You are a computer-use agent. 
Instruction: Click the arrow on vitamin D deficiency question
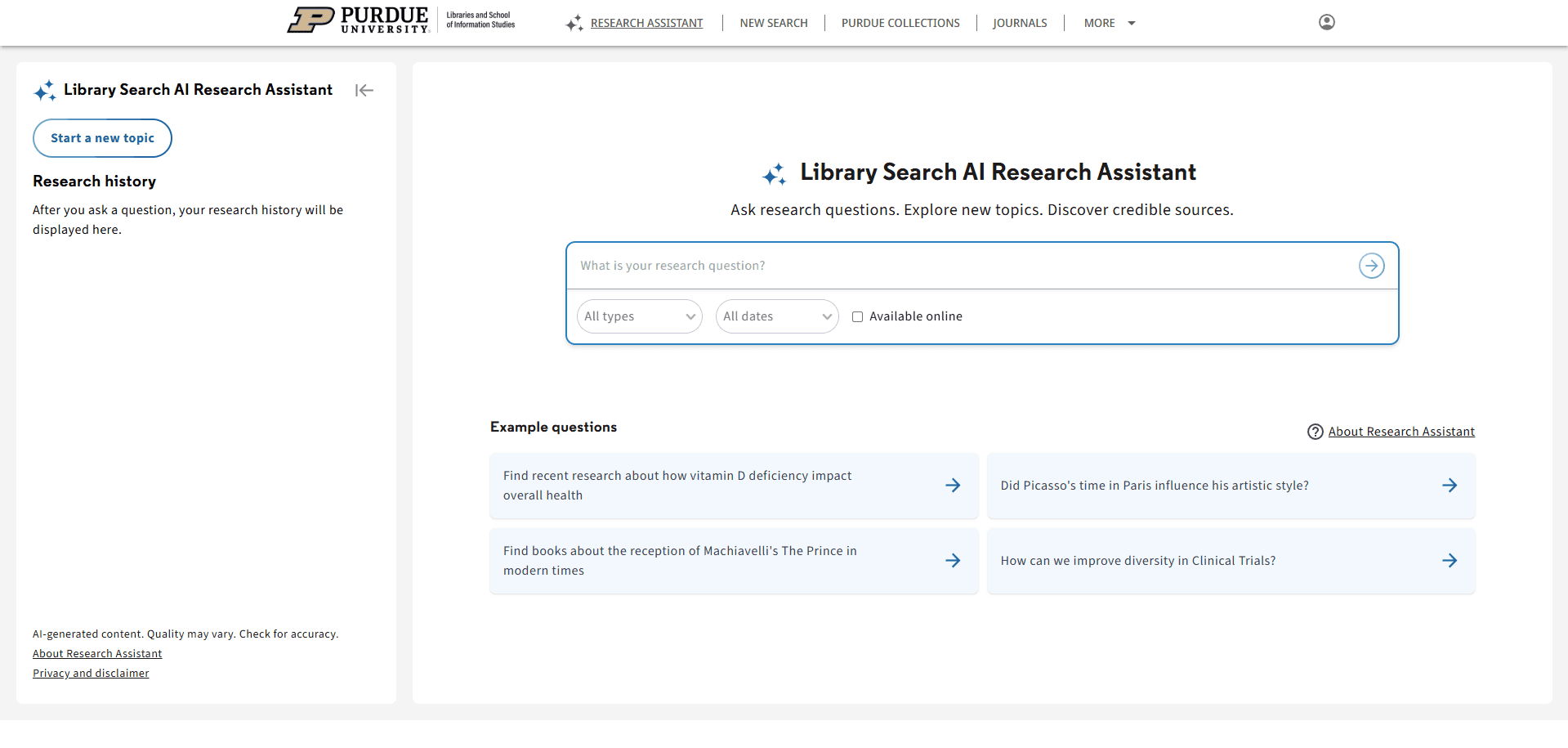click(x=953, y=486)
